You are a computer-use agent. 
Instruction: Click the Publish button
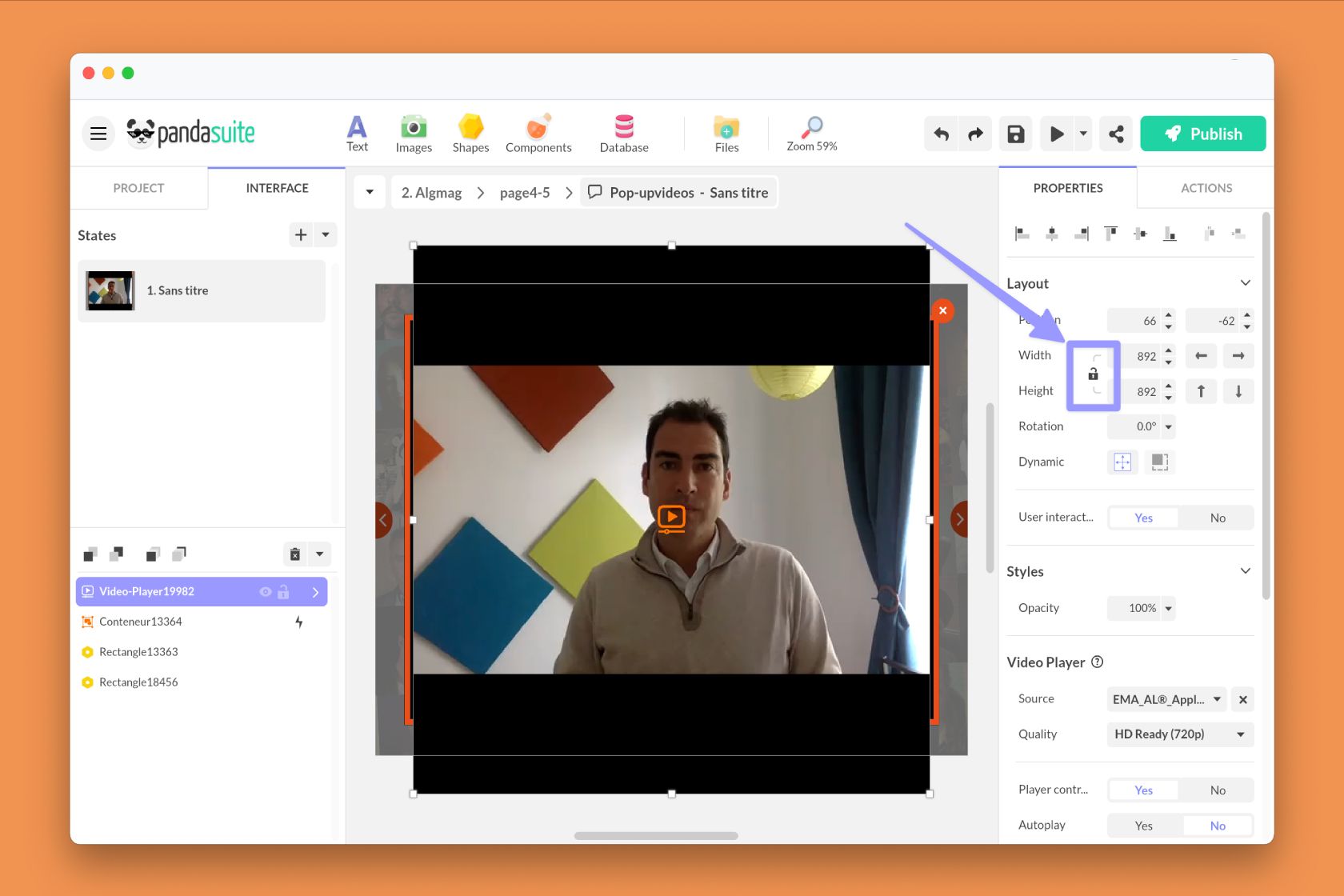pos(1203,134)
